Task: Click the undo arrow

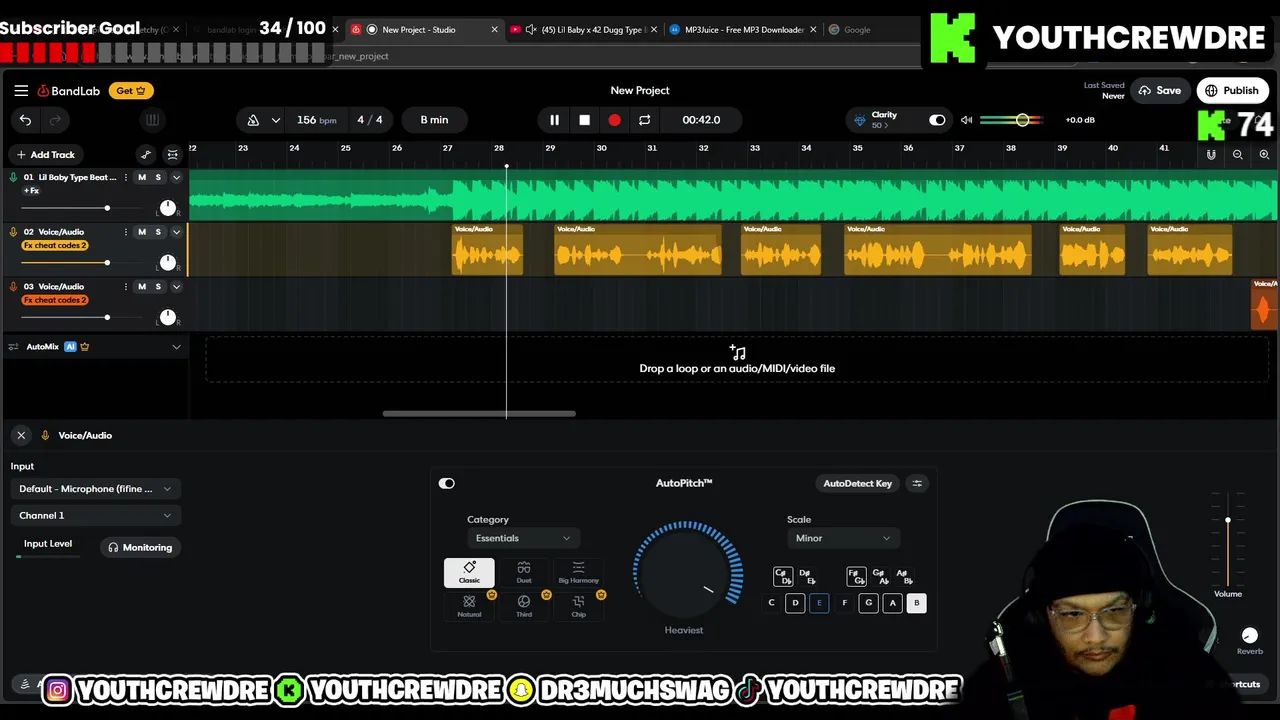Action: click(x=25, y=120)
